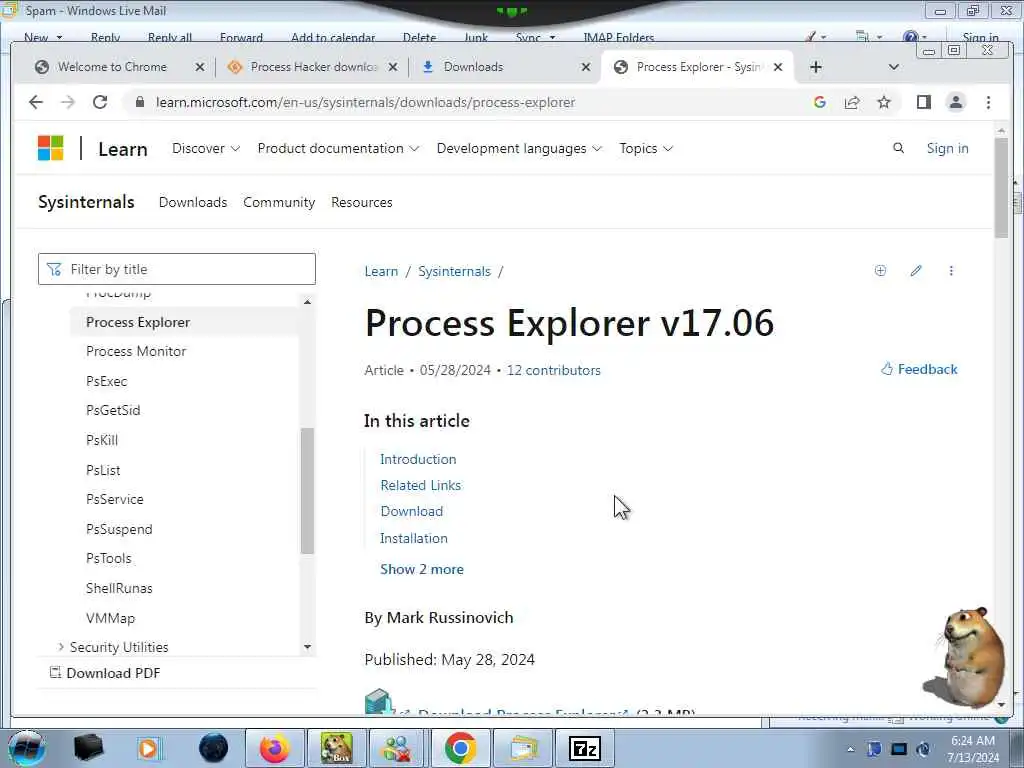Image resolution: width=1024 pixels, height=768 pixels.
Task: Switch to Process Hacker download tab
Action: point(313,67)
